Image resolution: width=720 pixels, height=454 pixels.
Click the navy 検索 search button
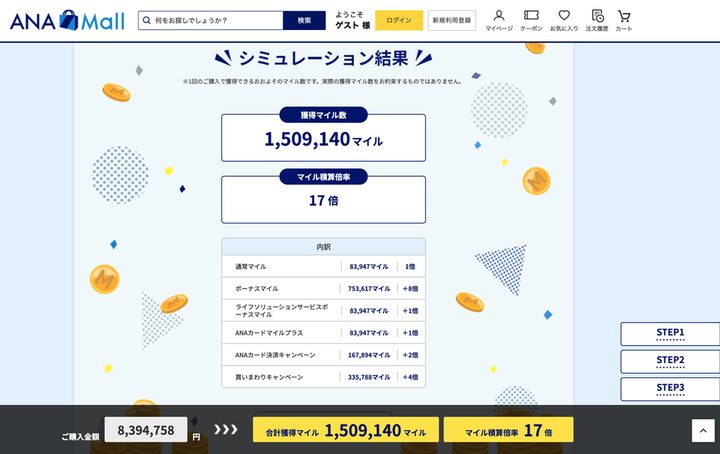pos(304,21)
